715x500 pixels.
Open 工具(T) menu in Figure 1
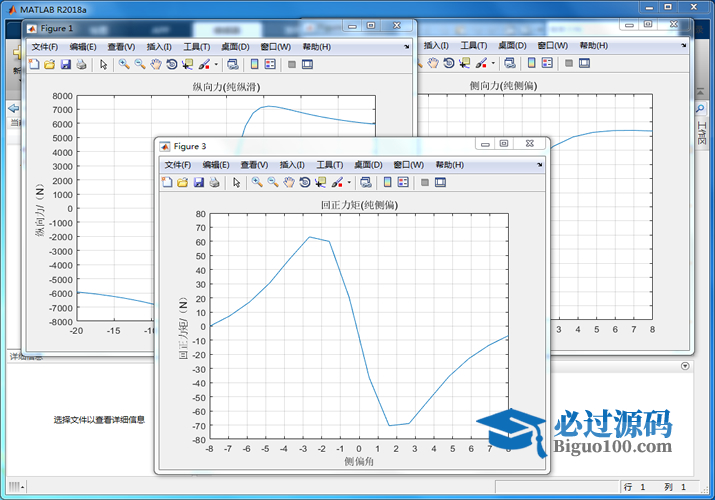pyautogui.click(x=197, y=47)
